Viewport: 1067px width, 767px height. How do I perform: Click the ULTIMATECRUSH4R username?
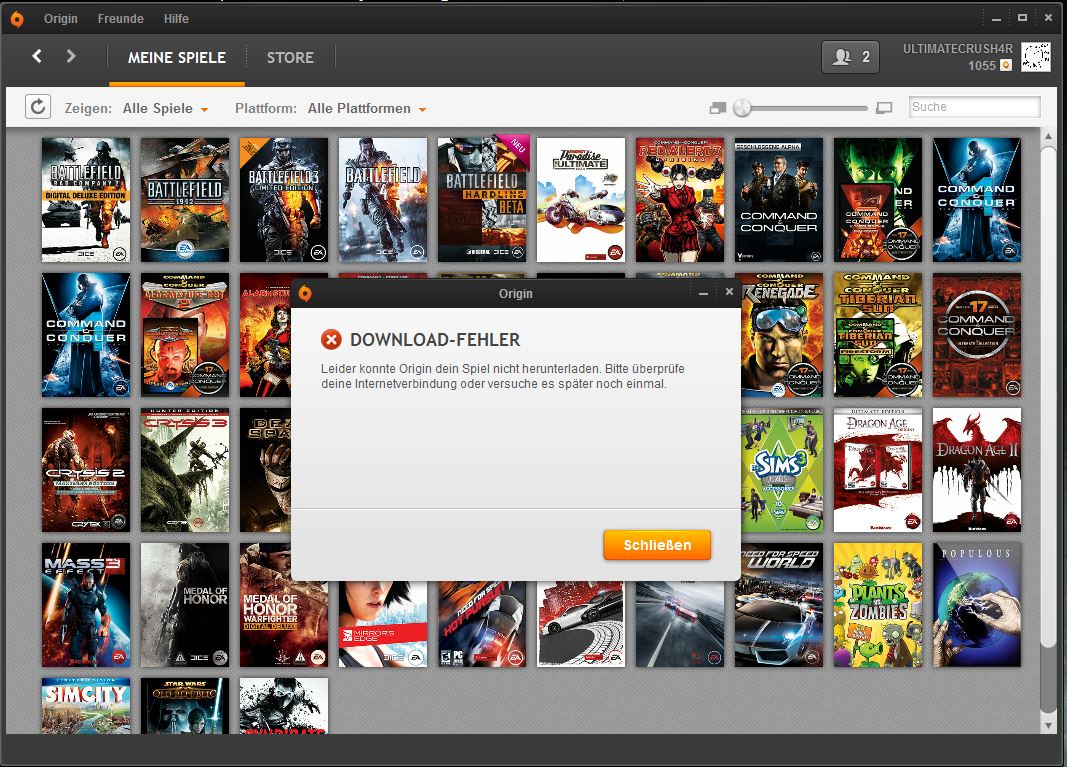click(957, 49)
